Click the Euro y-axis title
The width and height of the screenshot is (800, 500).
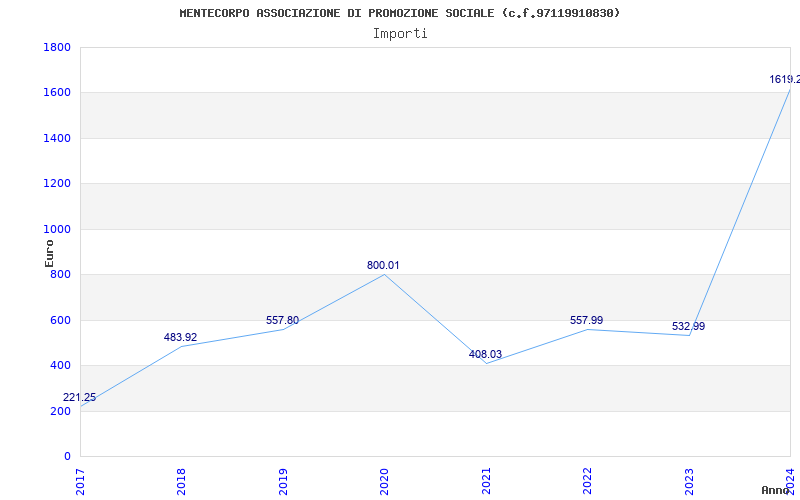point(49,254)
